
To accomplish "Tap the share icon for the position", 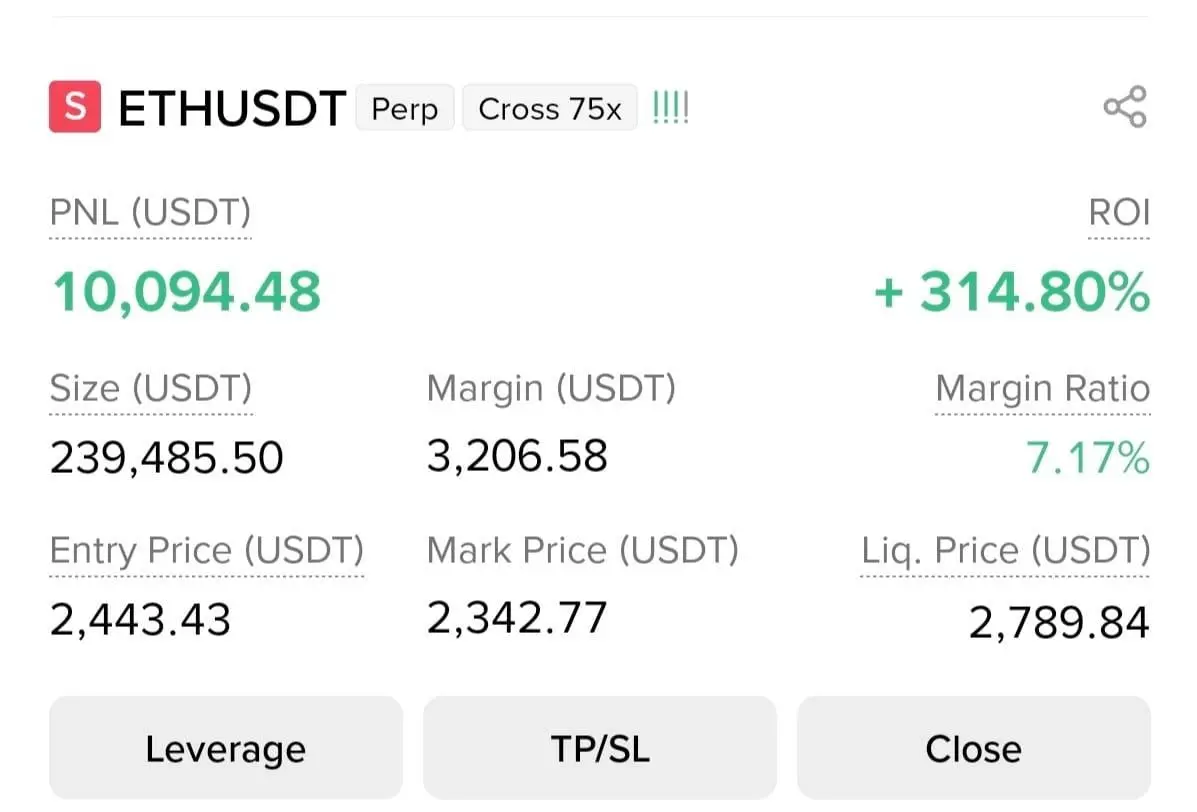I will pyautogui.click(x=1125, y=107).
